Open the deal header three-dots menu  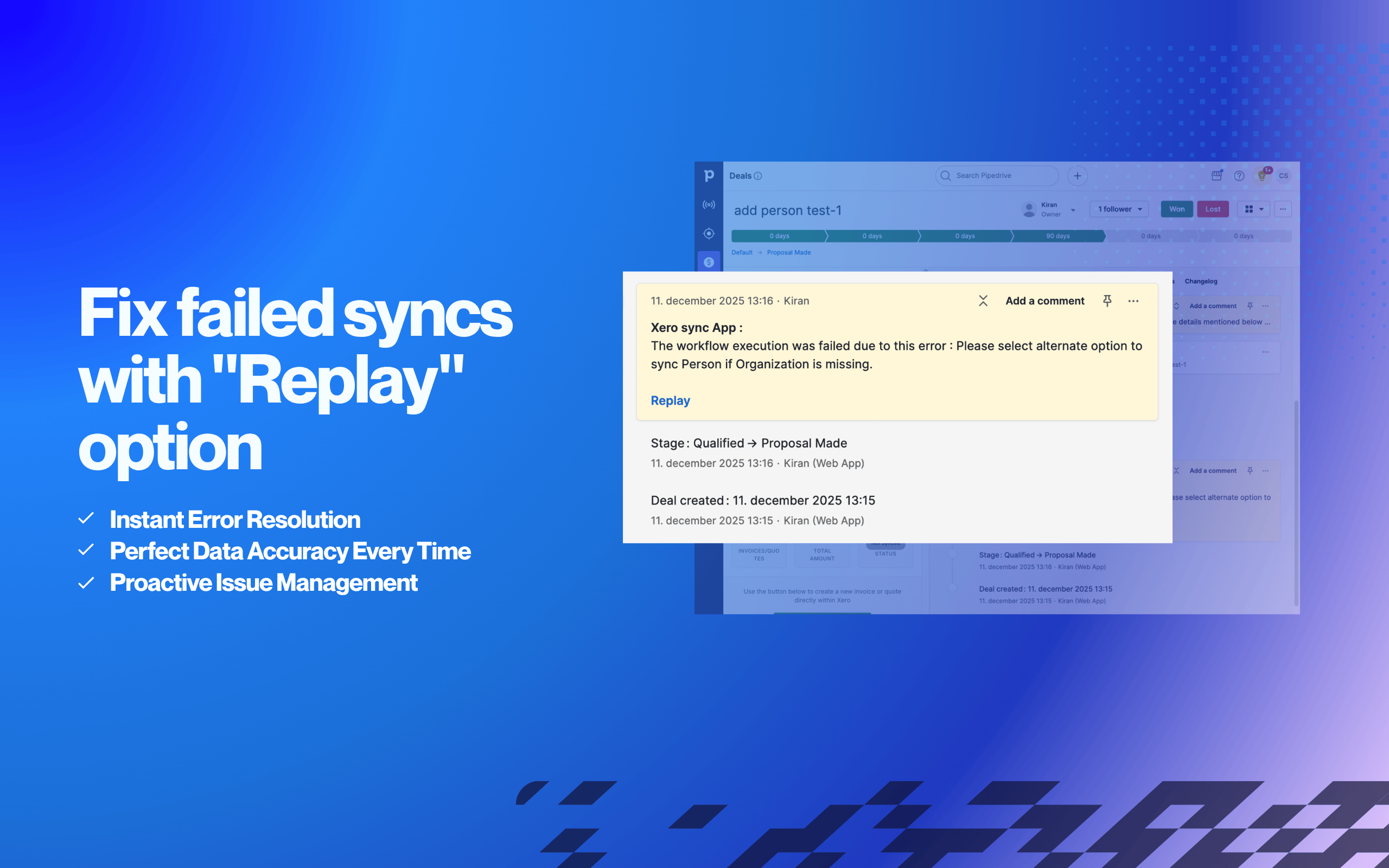pos(1283,209)
